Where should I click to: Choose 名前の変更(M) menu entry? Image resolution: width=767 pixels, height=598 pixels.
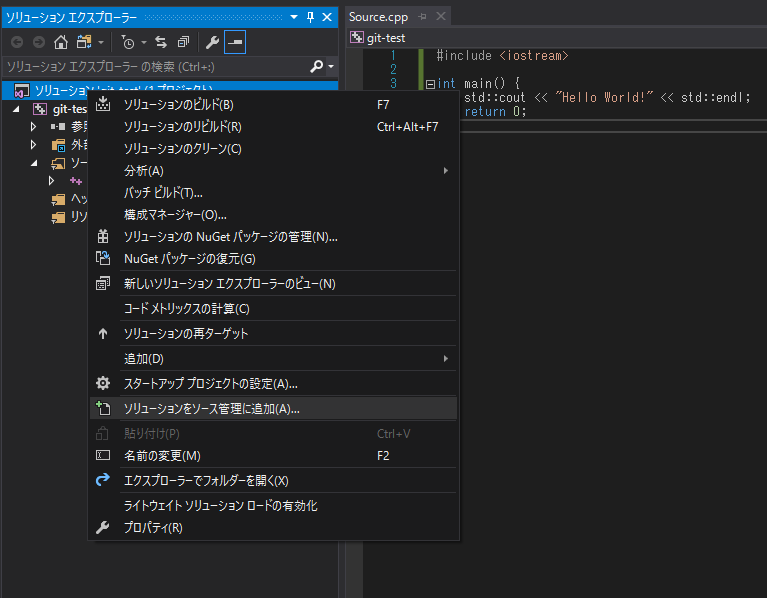point(273,456)
